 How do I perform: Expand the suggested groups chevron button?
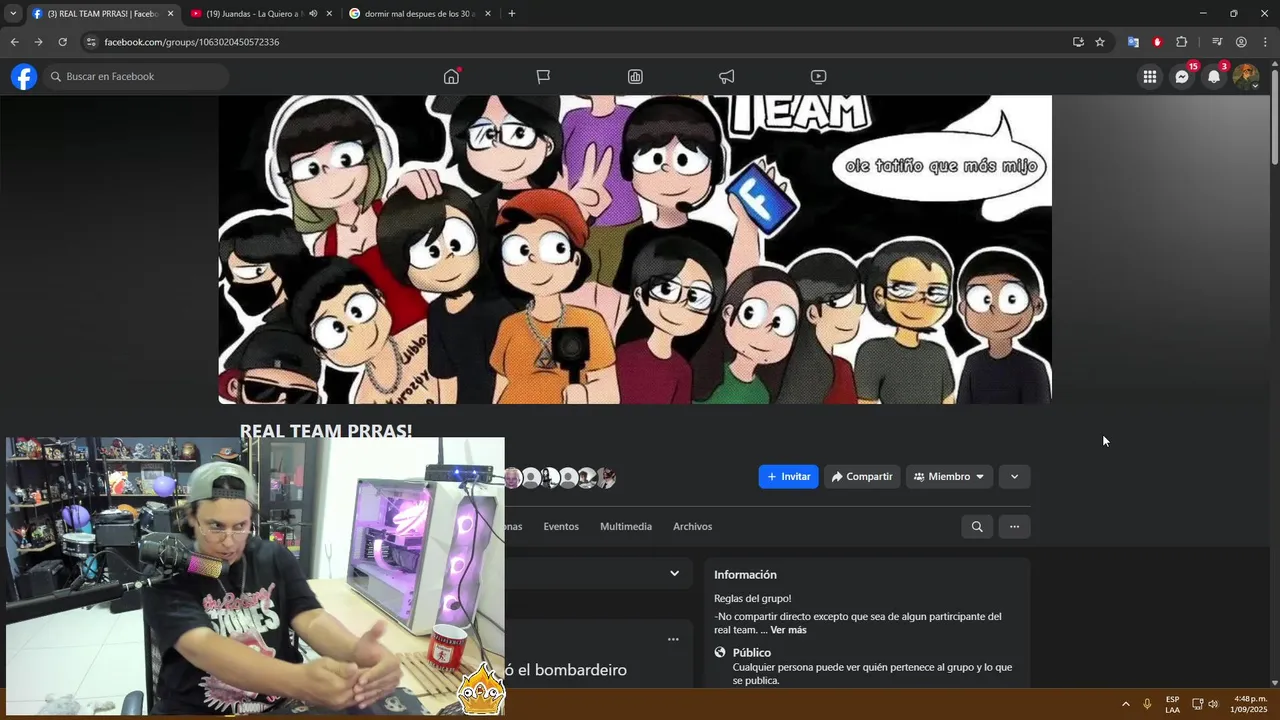[x=1014, y=477]
